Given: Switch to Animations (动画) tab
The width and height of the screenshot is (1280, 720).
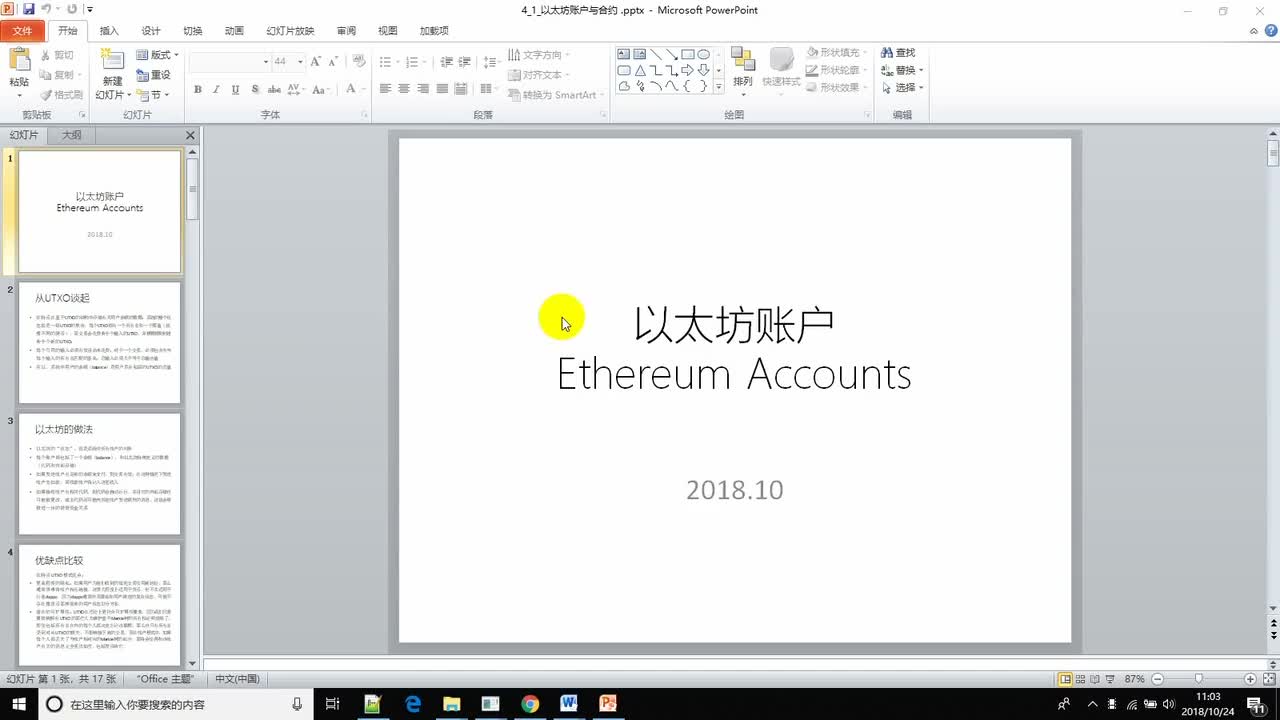Looking at the screenshot, I should click(x=234, y=31).
